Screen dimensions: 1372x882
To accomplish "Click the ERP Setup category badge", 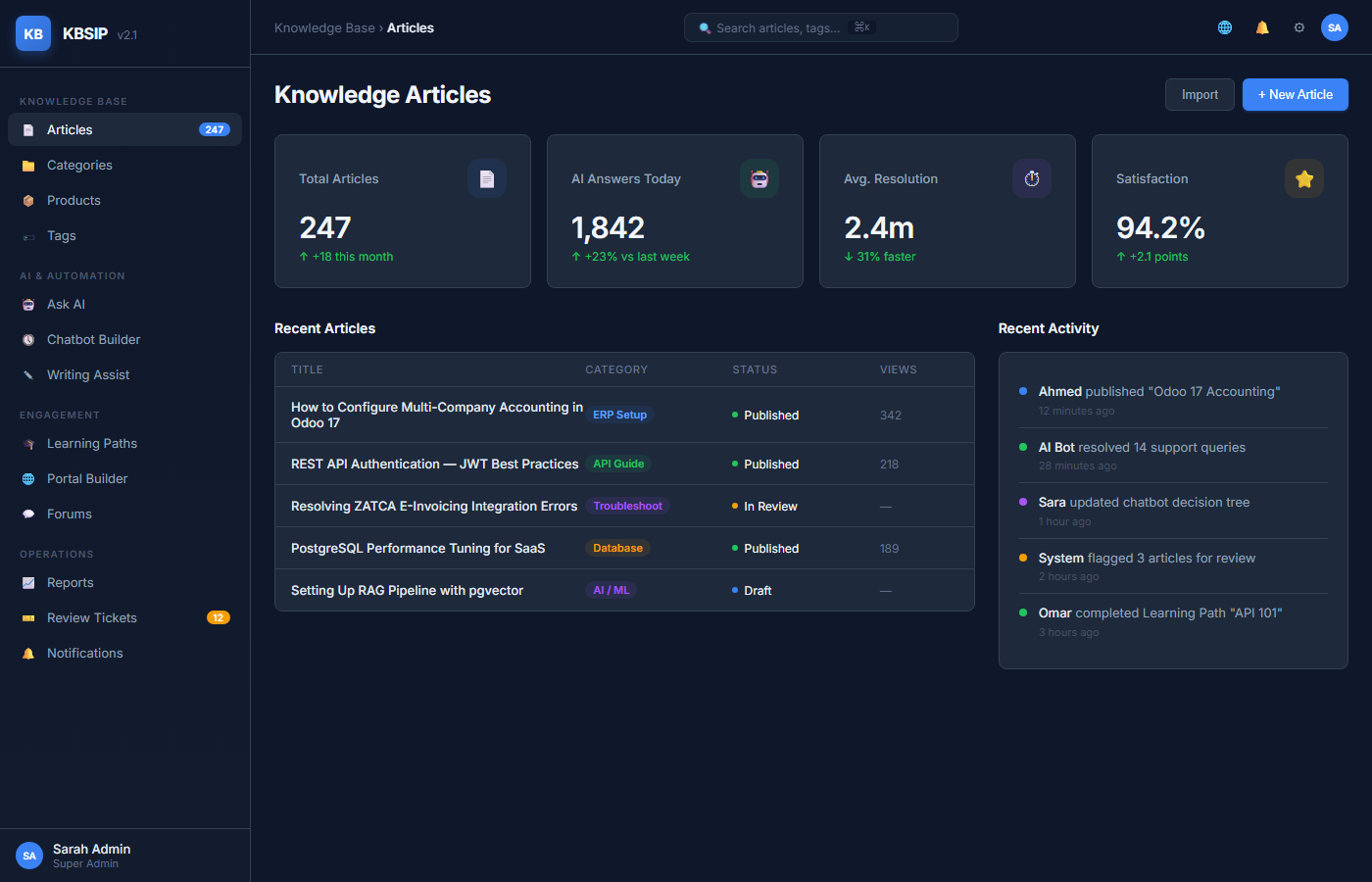I will 619,415.
